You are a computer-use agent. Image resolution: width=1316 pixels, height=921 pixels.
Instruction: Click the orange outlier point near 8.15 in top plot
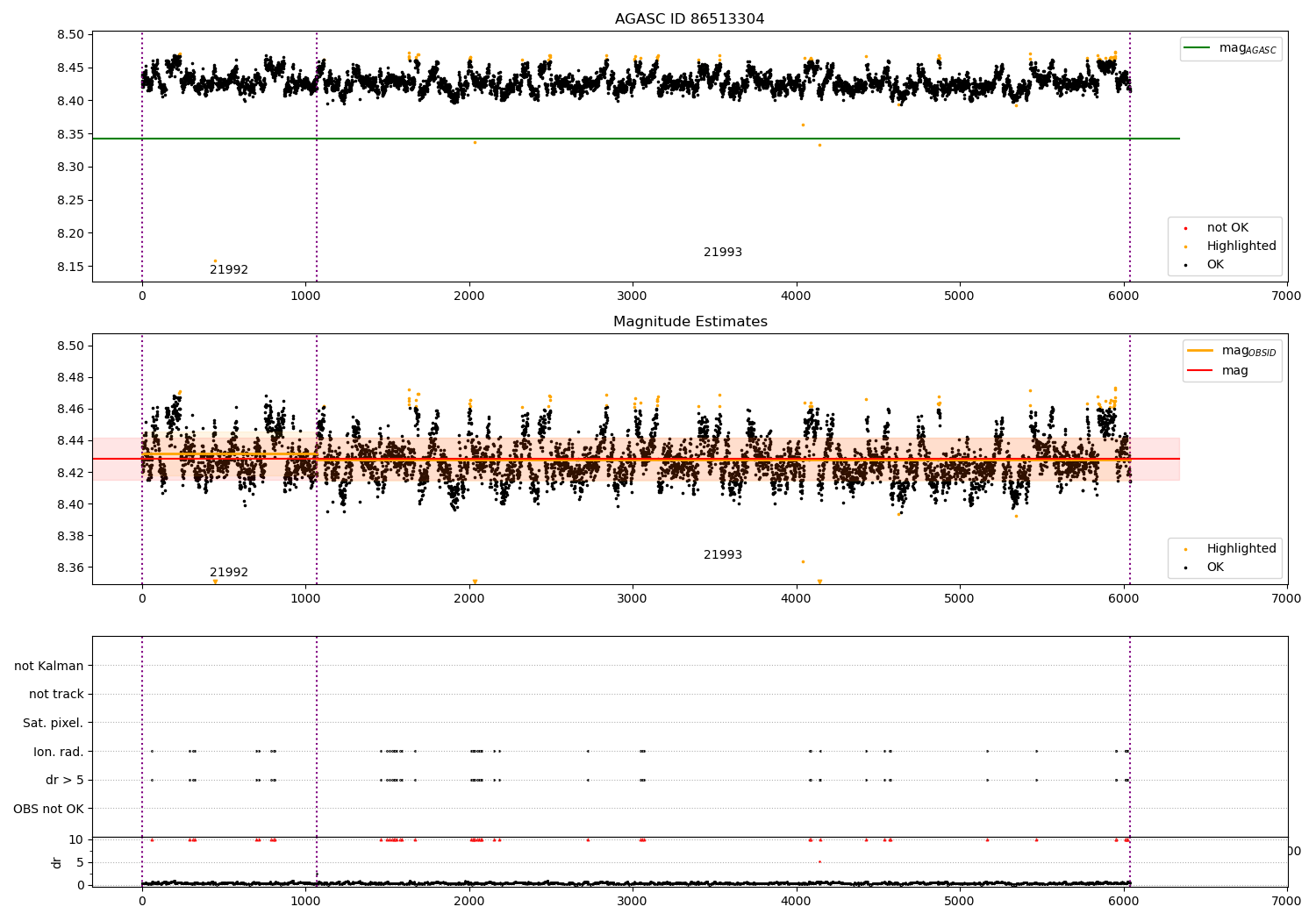click(x=215, y=261)
